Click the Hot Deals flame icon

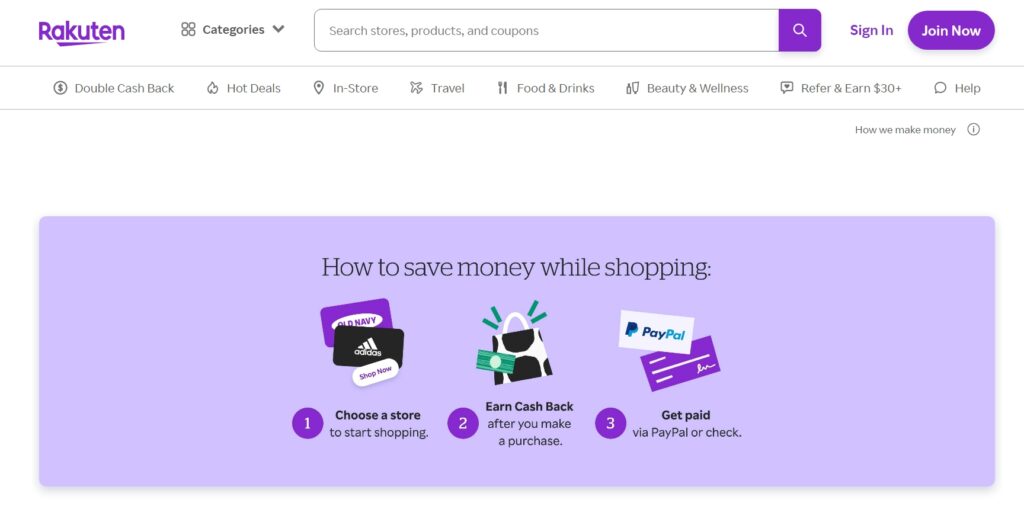[212, 88]
